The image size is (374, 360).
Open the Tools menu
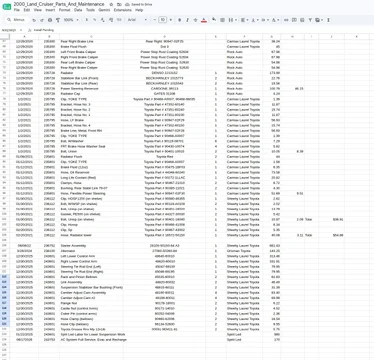(x=90, y=10)
